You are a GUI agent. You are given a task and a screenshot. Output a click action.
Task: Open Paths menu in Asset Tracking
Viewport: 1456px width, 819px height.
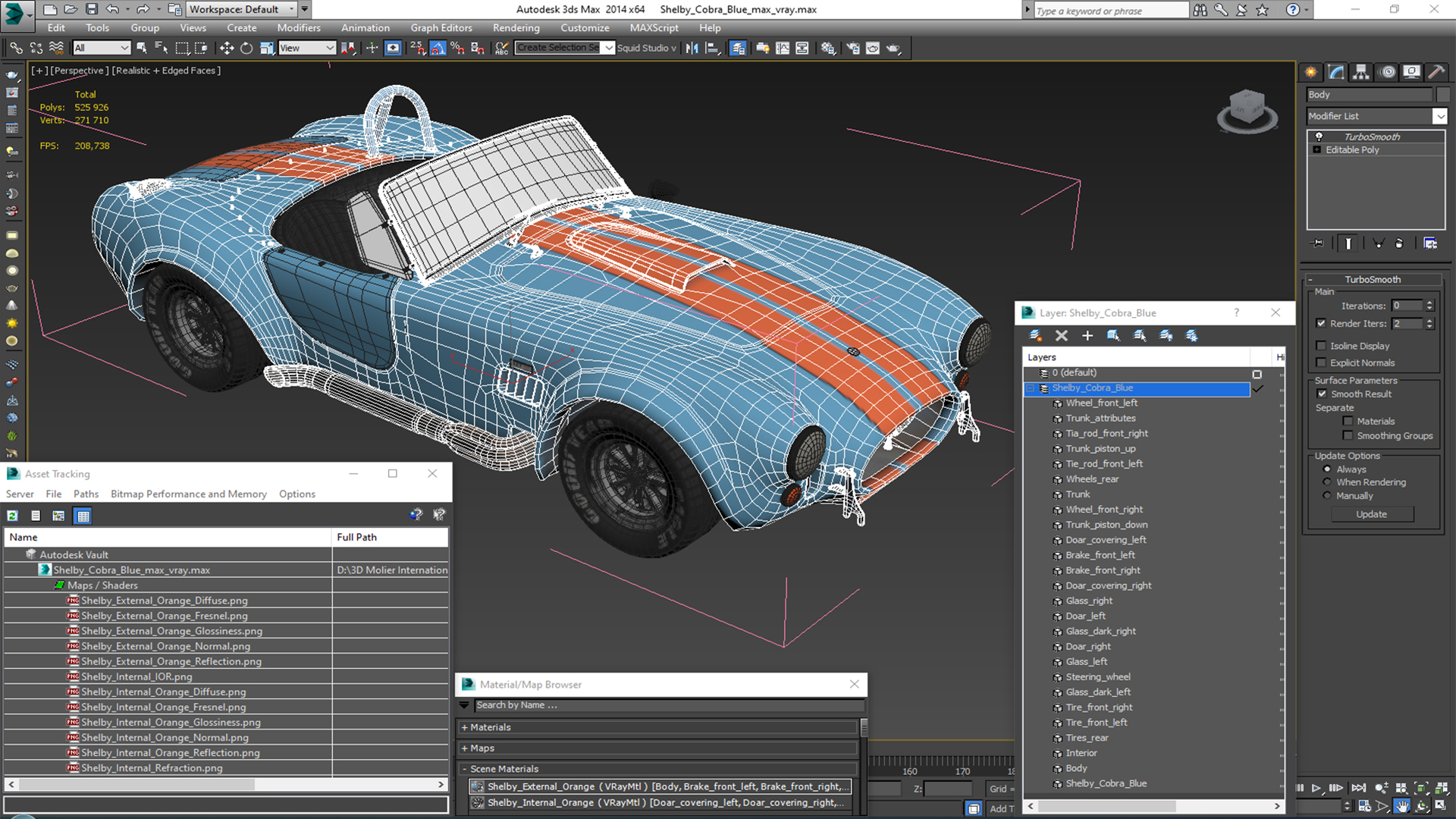click(x=86, y=494)
